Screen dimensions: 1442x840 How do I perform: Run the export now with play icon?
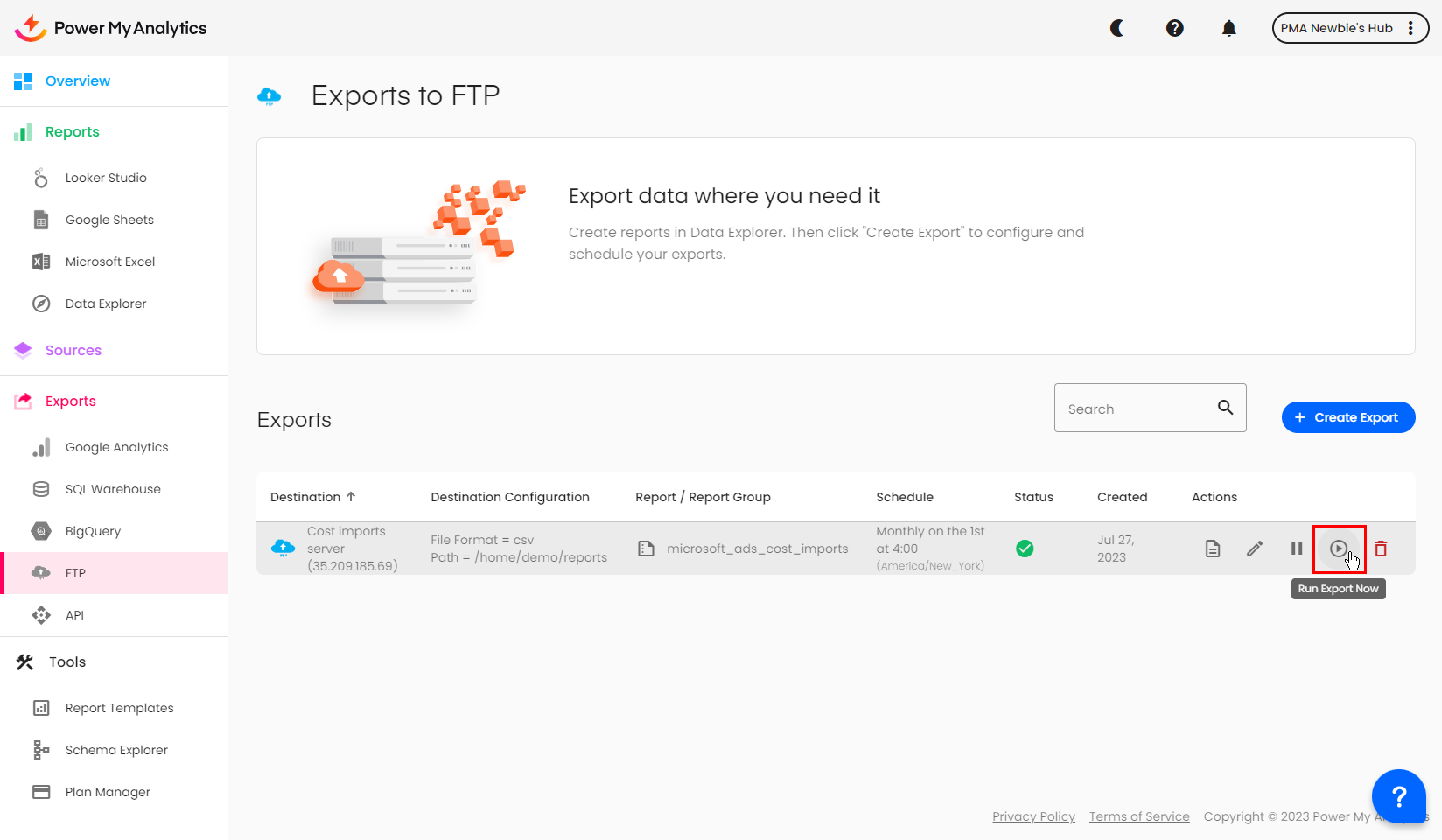[x=1338, y=549]
